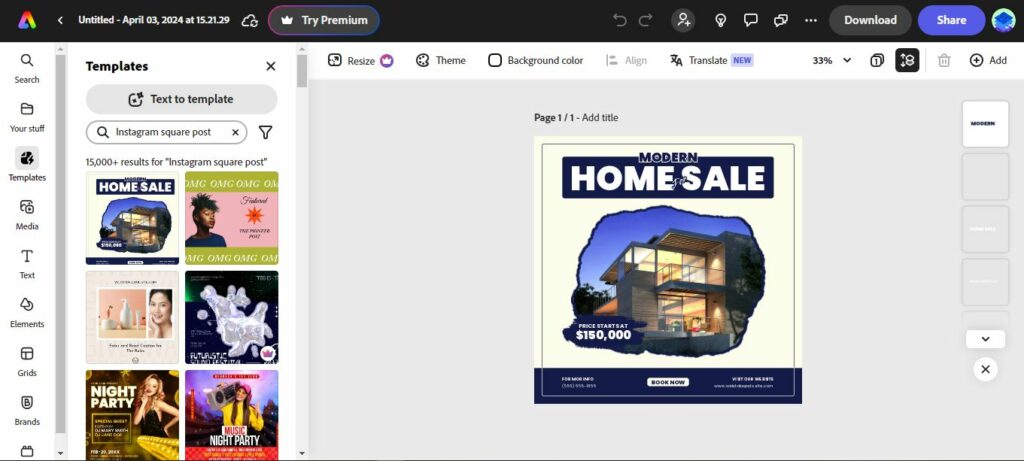
Task: Open Your stuff folder
Action: (27, 116)
